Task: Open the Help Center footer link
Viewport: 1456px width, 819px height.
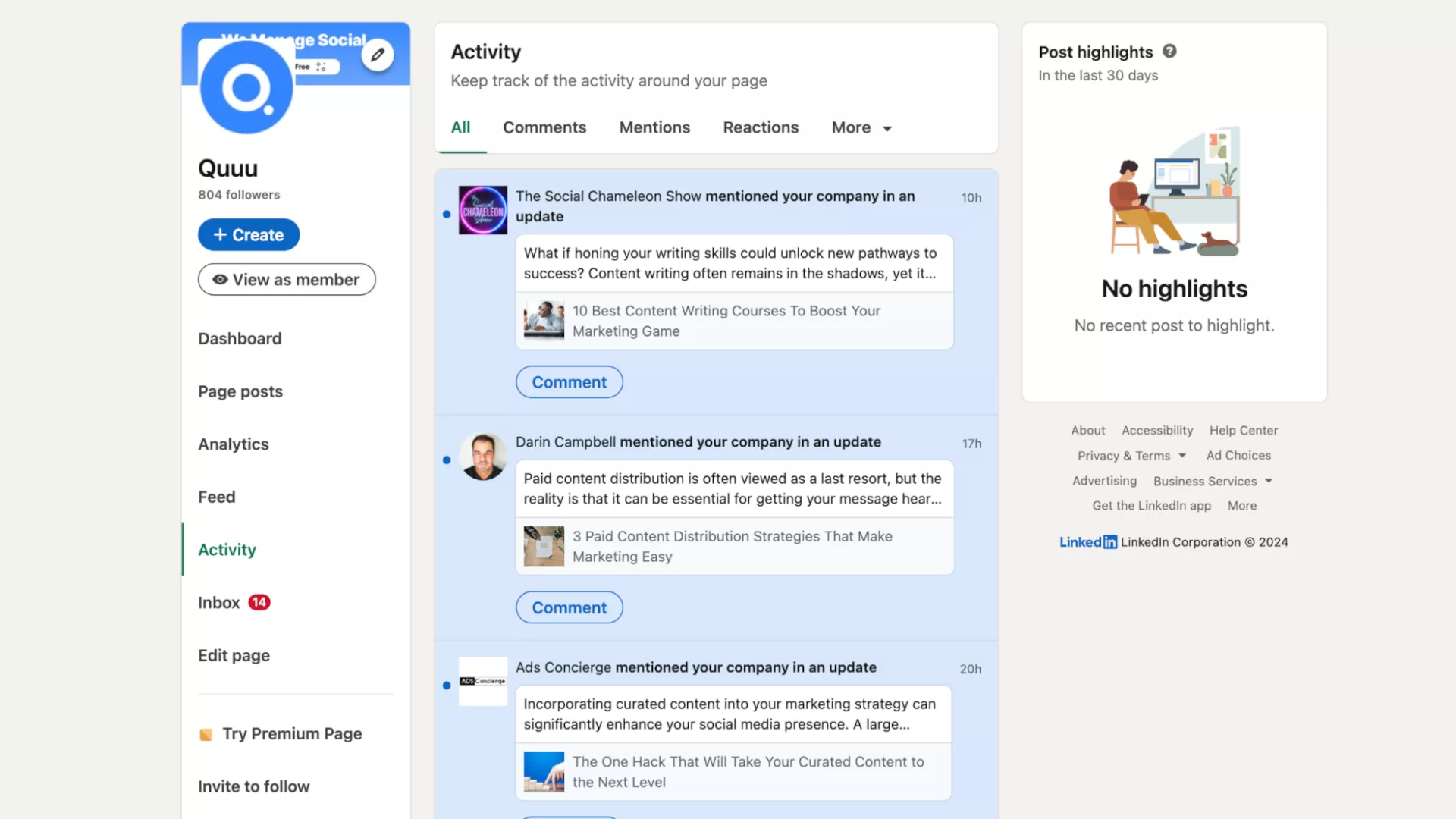Action: (x=1243, y=430)
